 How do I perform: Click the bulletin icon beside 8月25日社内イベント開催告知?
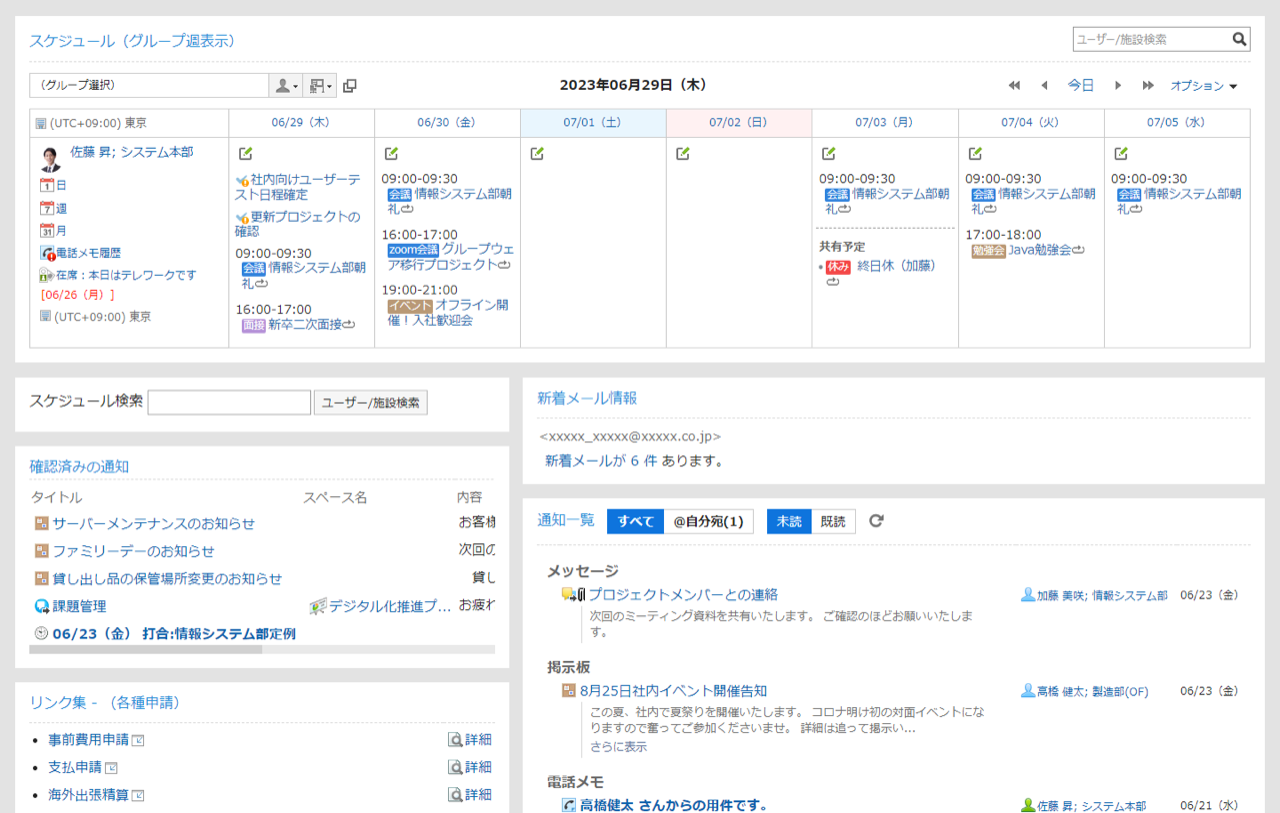569,691
